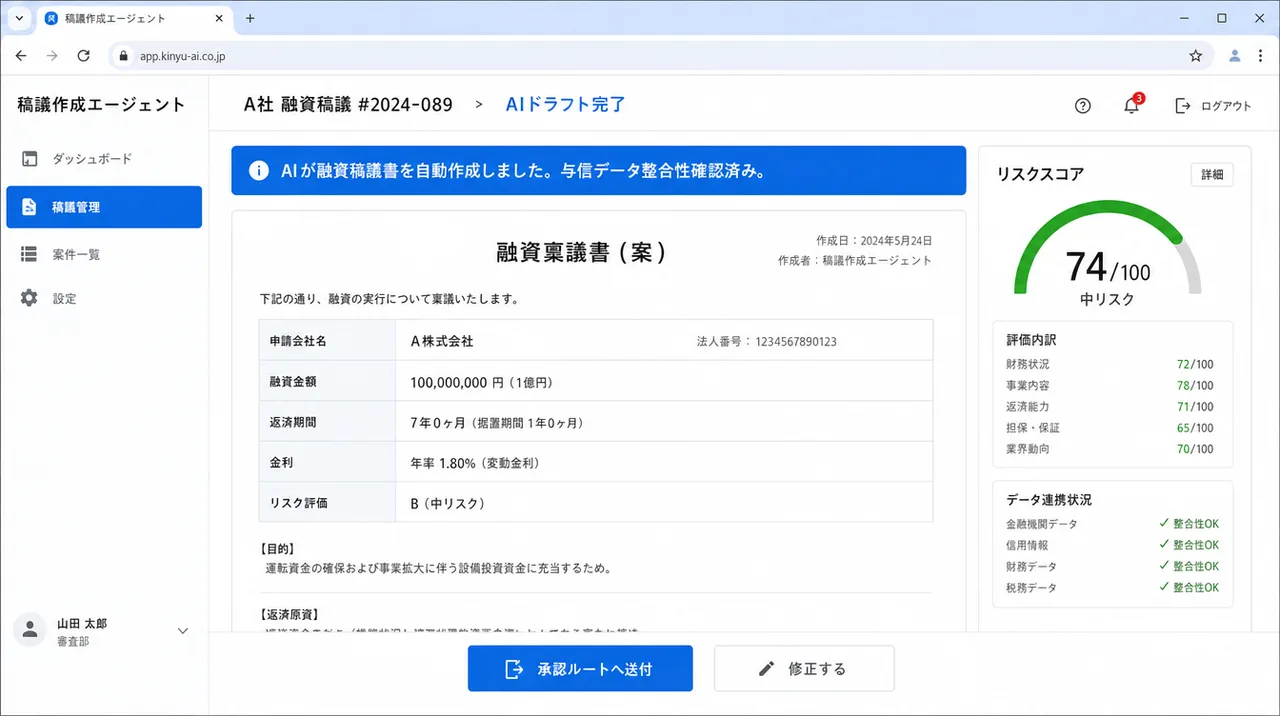The width and height of the screenshot is (1280, 716).
Task: Open notifications bell with 3 badge
Action: click(1132, 105)
